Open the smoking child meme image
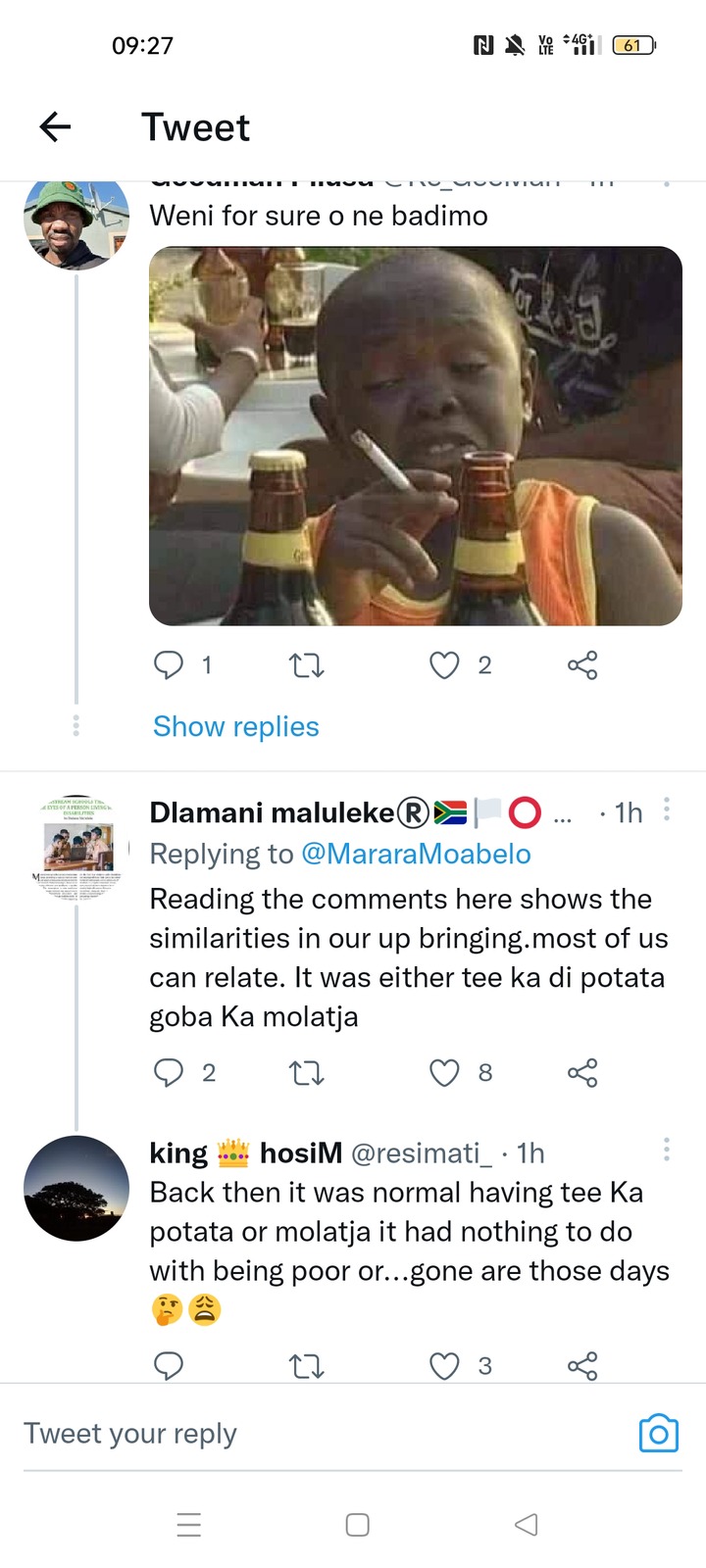Screen dimensions: 706x1568 (416, 436)
